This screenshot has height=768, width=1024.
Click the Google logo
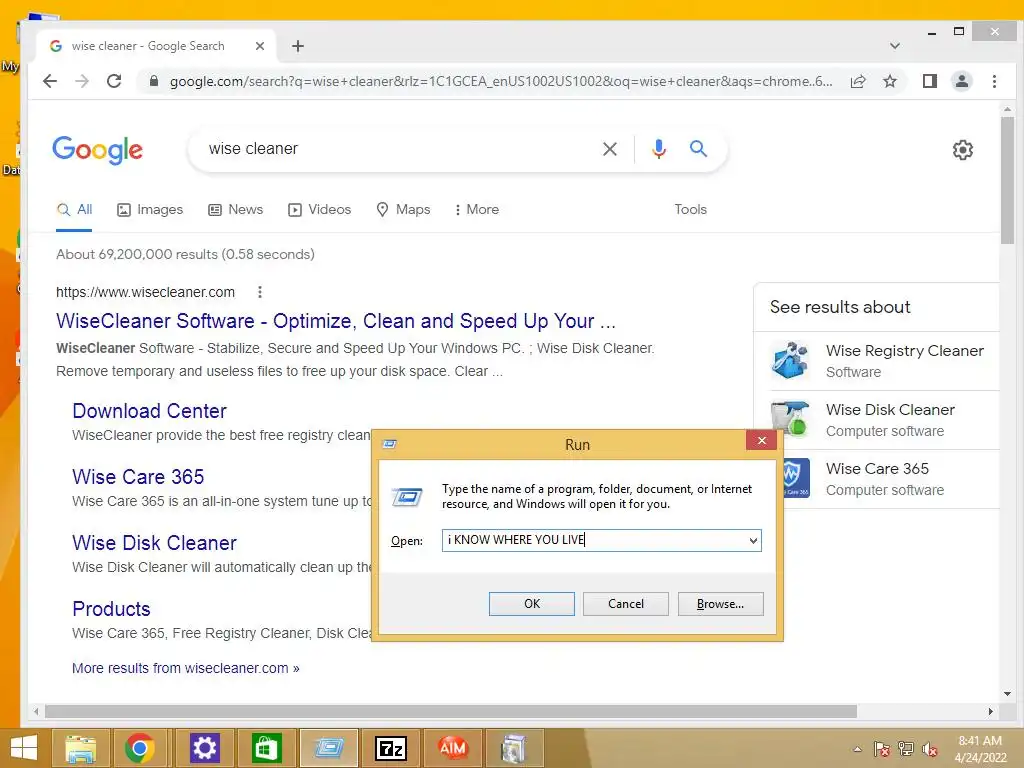pos(97,150)
